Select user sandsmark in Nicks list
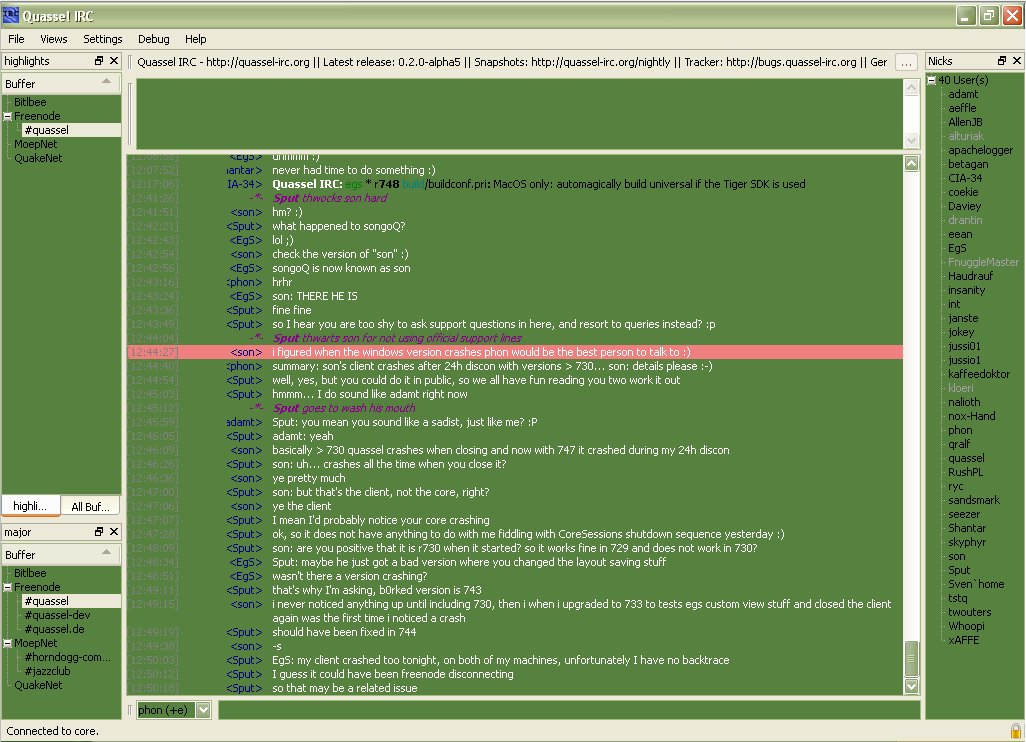The height and width of the screenshot is (742, 1026). tap(974, 501)
